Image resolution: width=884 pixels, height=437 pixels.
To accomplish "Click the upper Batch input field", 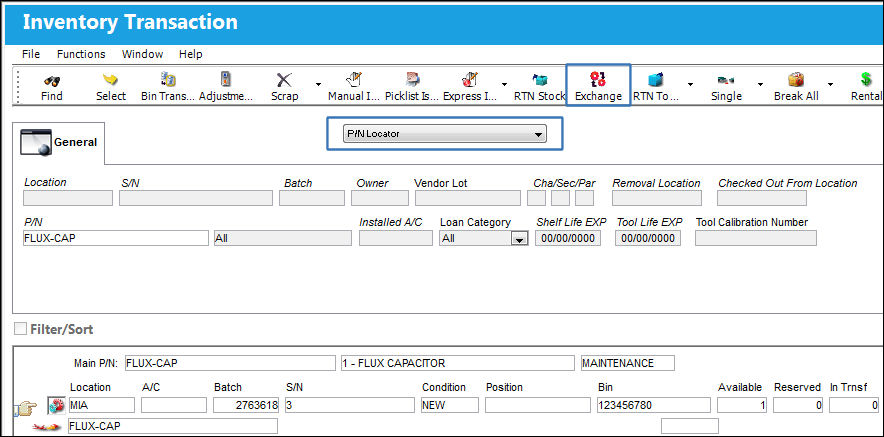I will tap(312, 198).
